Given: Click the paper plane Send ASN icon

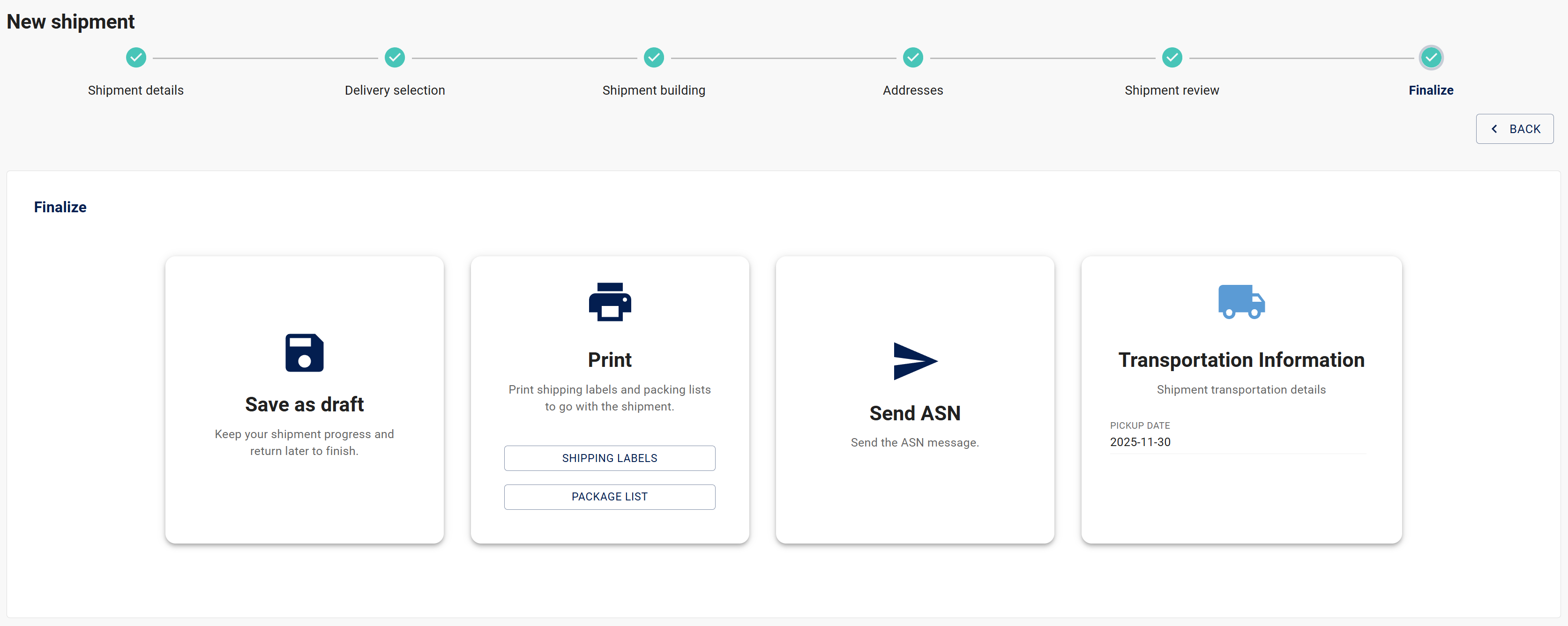Looking at the screenshot, I should click(x=914, y=361).
